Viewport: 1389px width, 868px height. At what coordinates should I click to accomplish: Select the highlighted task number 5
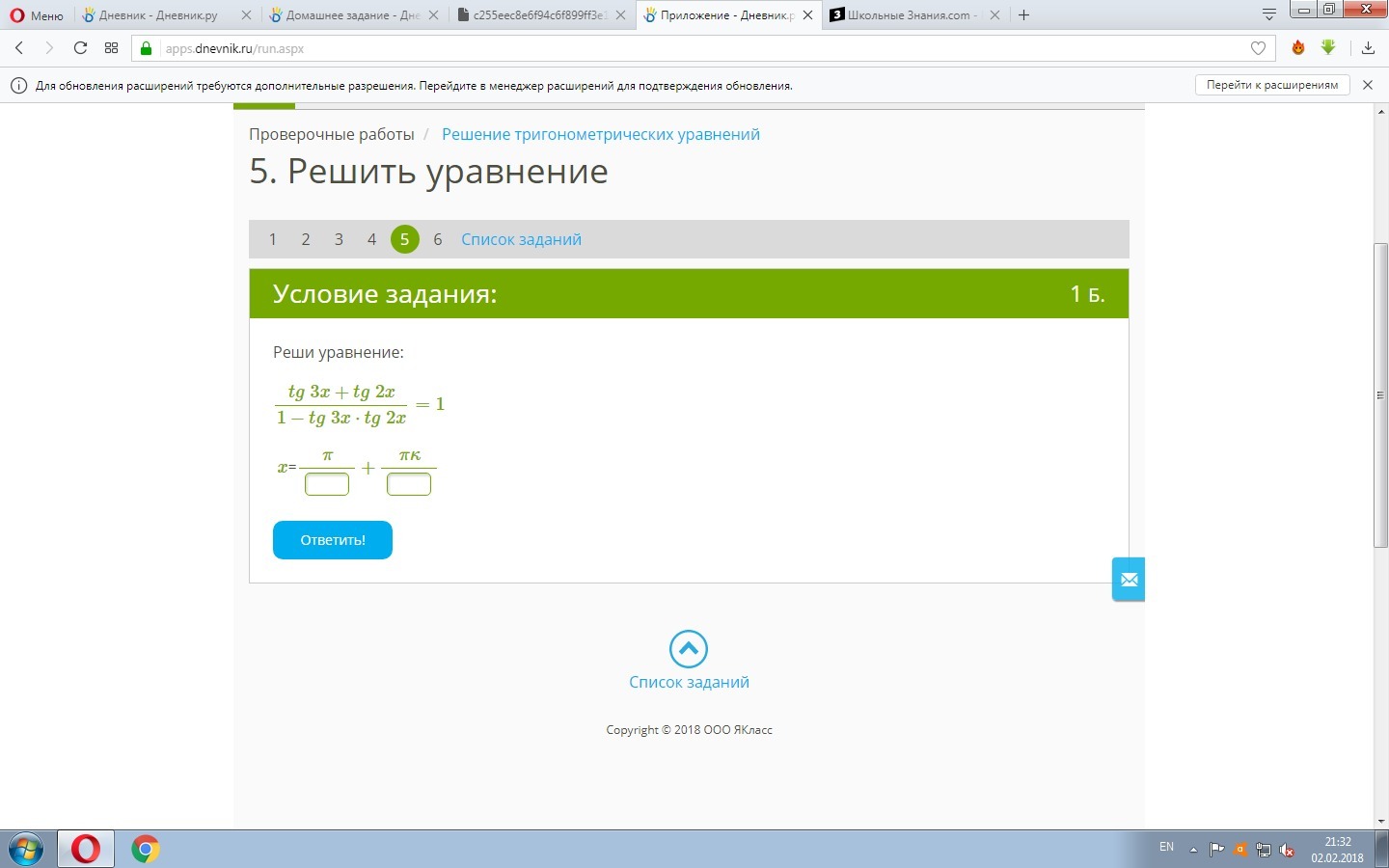pyautogui.click(x=405, y=239)
